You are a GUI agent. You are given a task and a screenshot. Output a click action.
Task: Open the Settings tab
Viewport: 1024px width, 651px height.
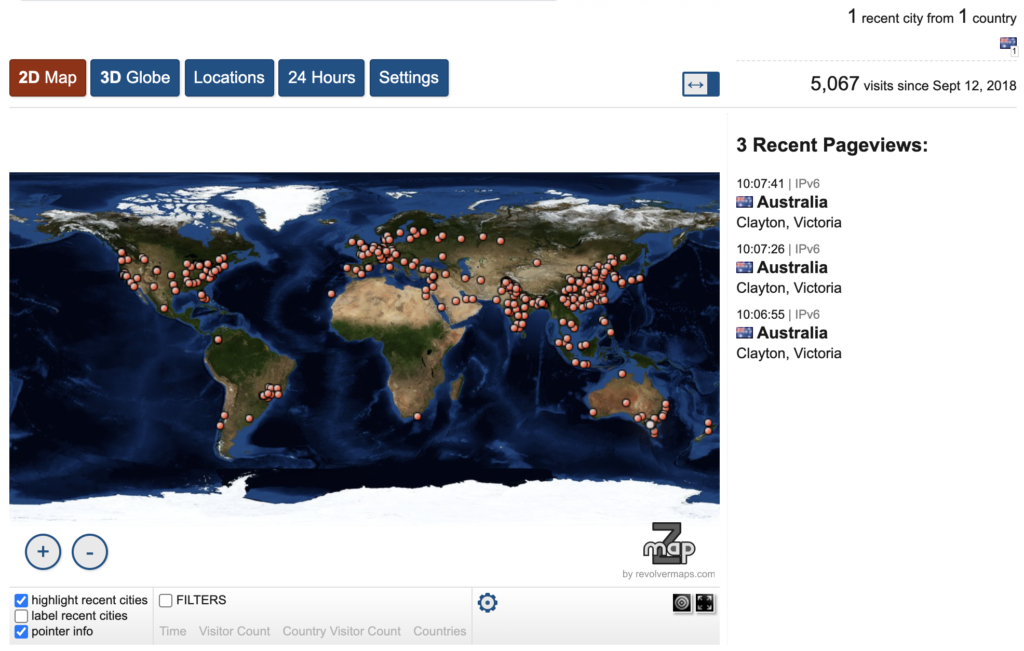click(x=408, y=78)
